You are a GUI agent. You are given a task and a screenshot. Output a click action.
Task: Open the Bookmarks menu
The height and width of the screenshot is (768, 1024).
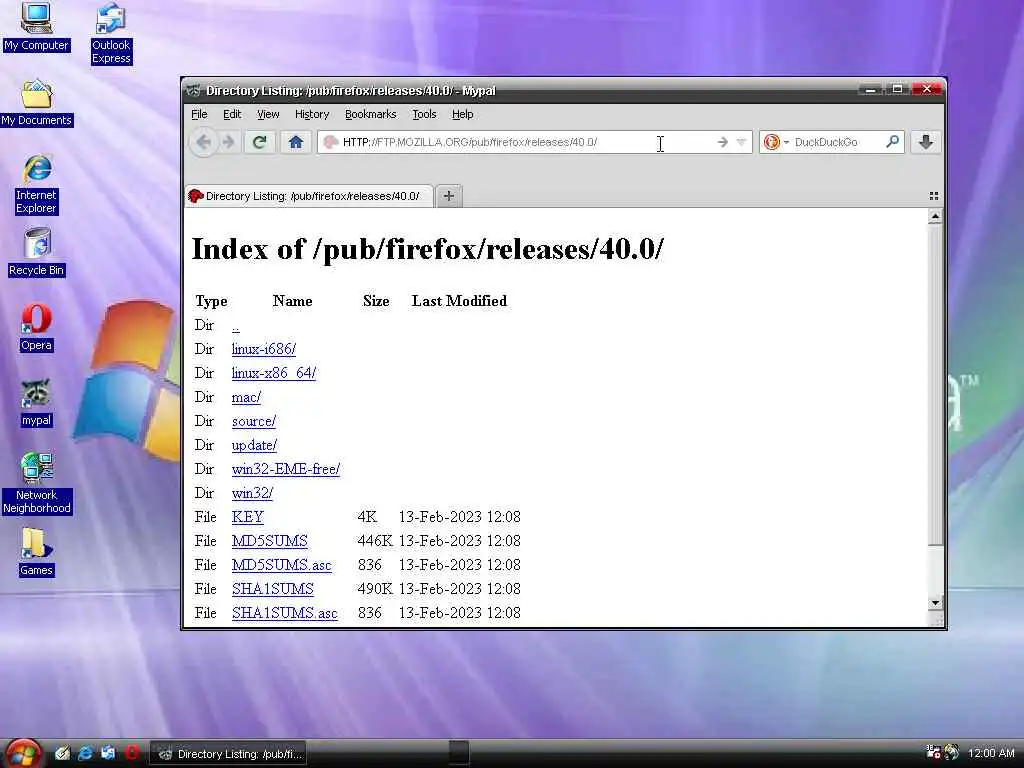370,114
